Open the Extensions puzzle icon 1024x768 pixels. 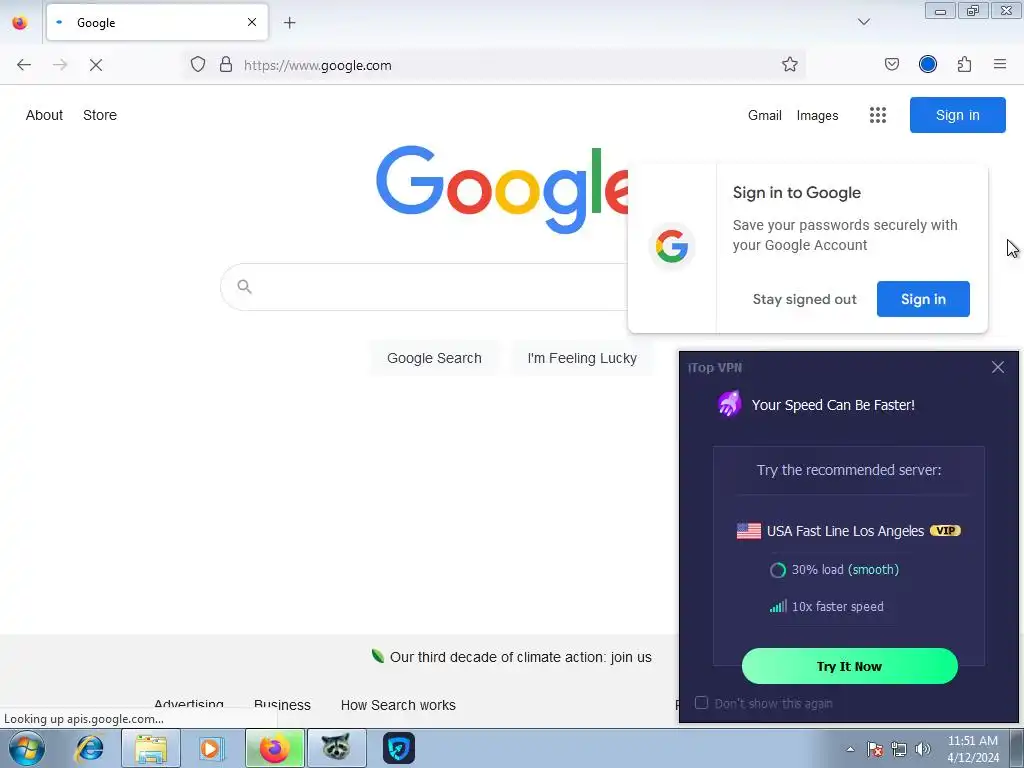964,65
